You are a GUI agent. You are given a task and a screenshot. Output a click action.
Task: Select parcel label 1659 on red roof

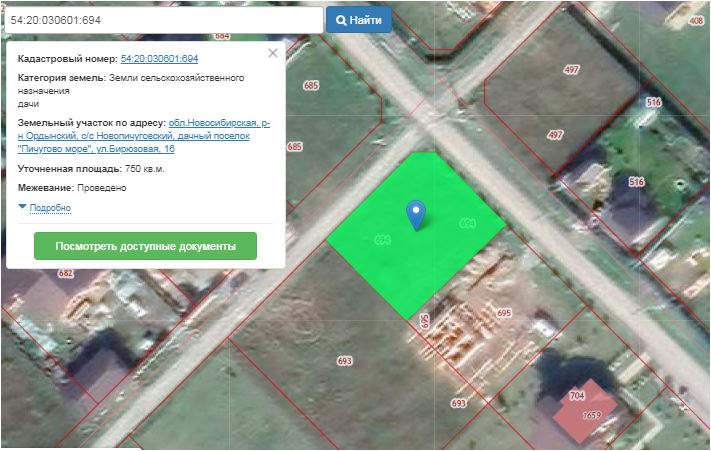(591, 415)
